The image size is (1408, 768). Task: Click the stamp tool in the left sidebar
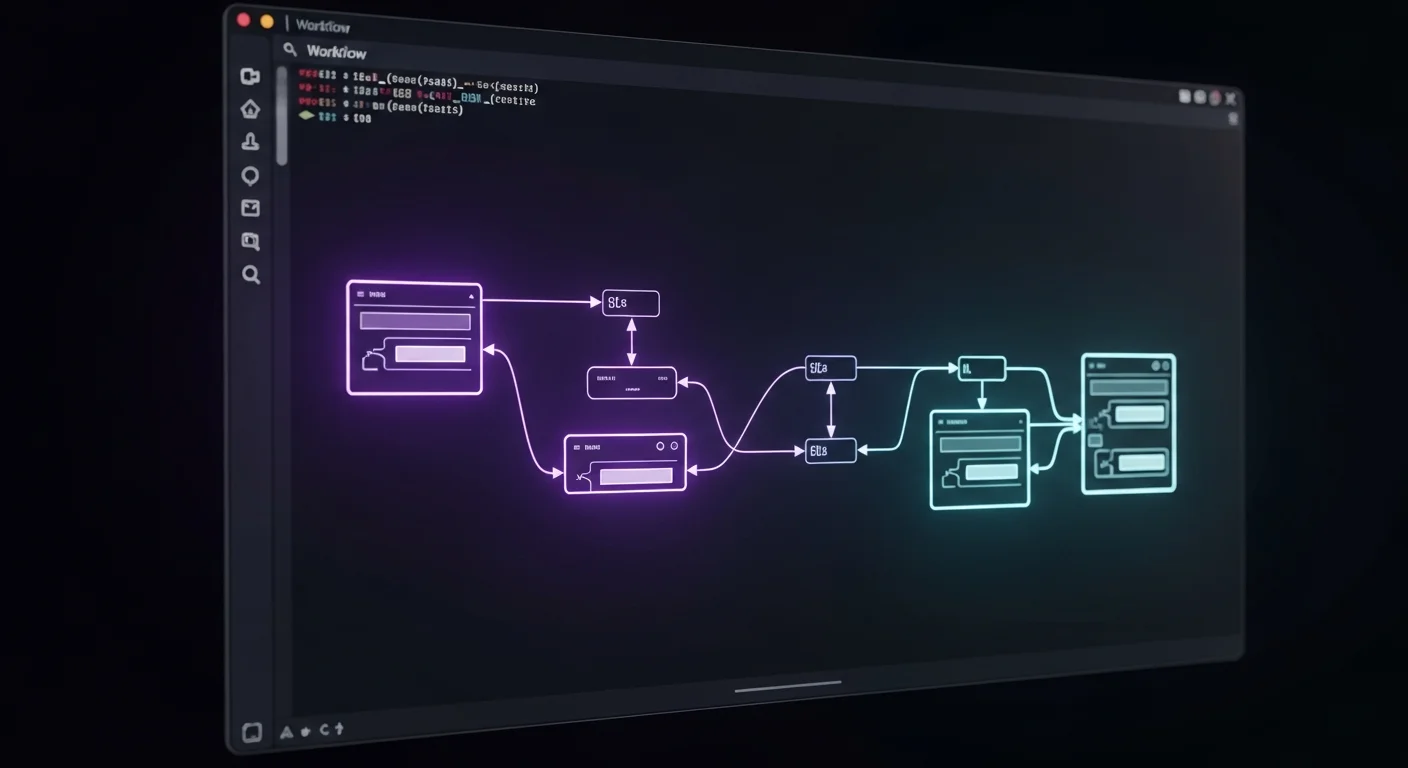click(250, 142)
